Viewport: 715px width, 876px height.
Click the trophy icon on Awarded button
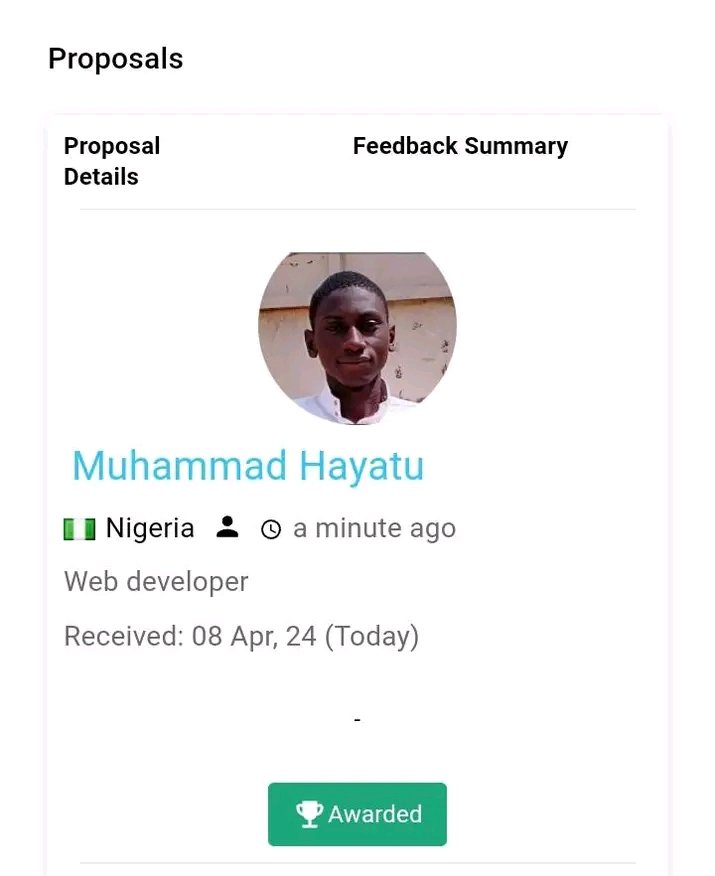[309, 814]
